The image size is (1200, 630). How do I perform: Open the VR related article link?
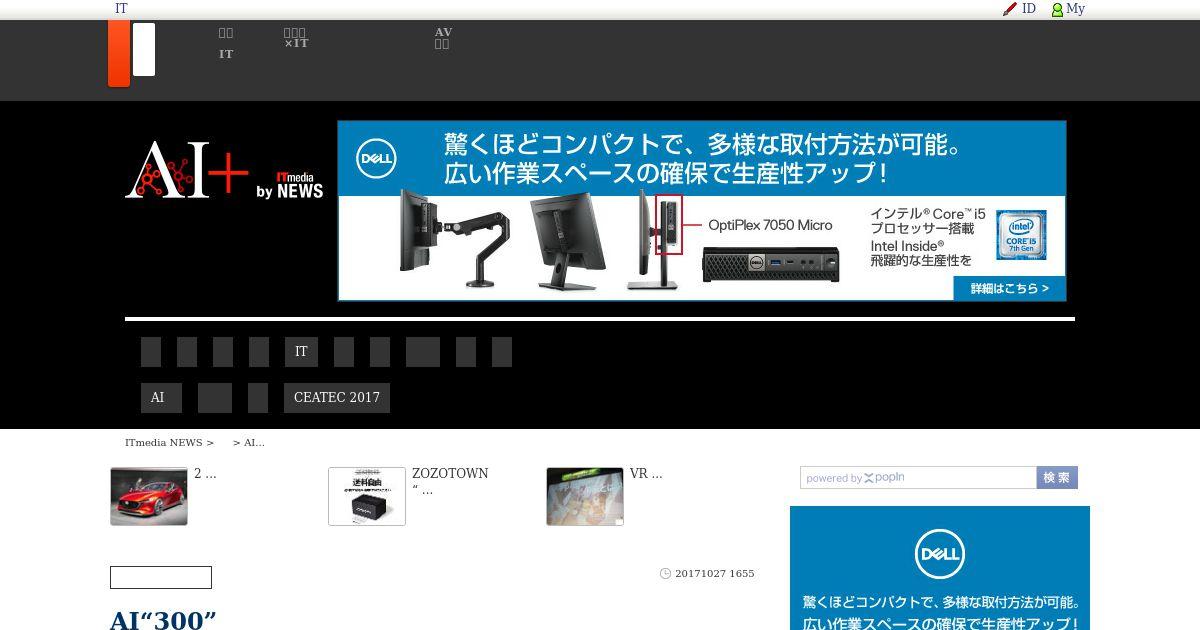click(x=646, y=474)
